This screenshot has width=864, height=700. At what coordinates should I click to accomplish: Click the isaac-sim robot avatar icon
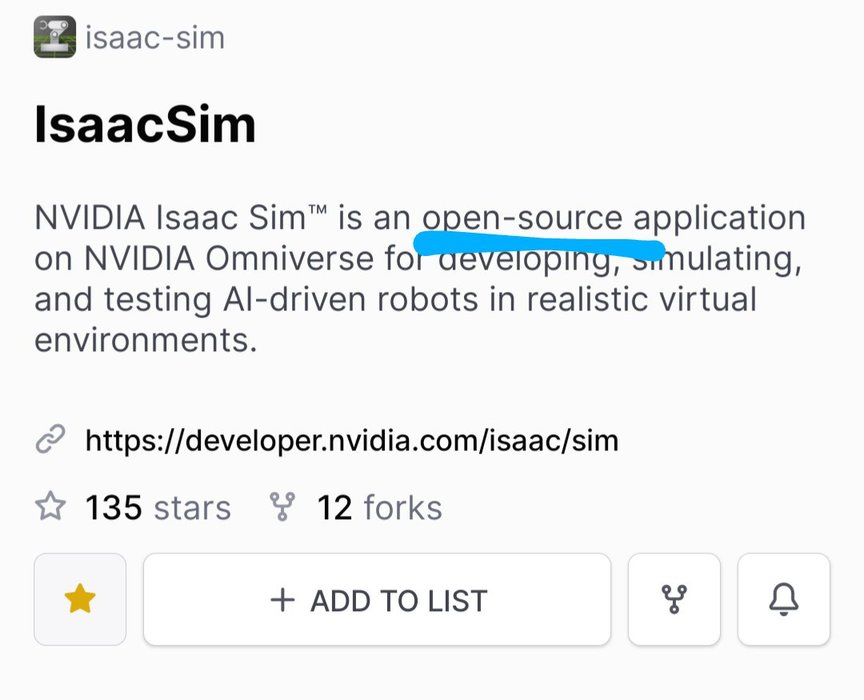pos(55,38)
